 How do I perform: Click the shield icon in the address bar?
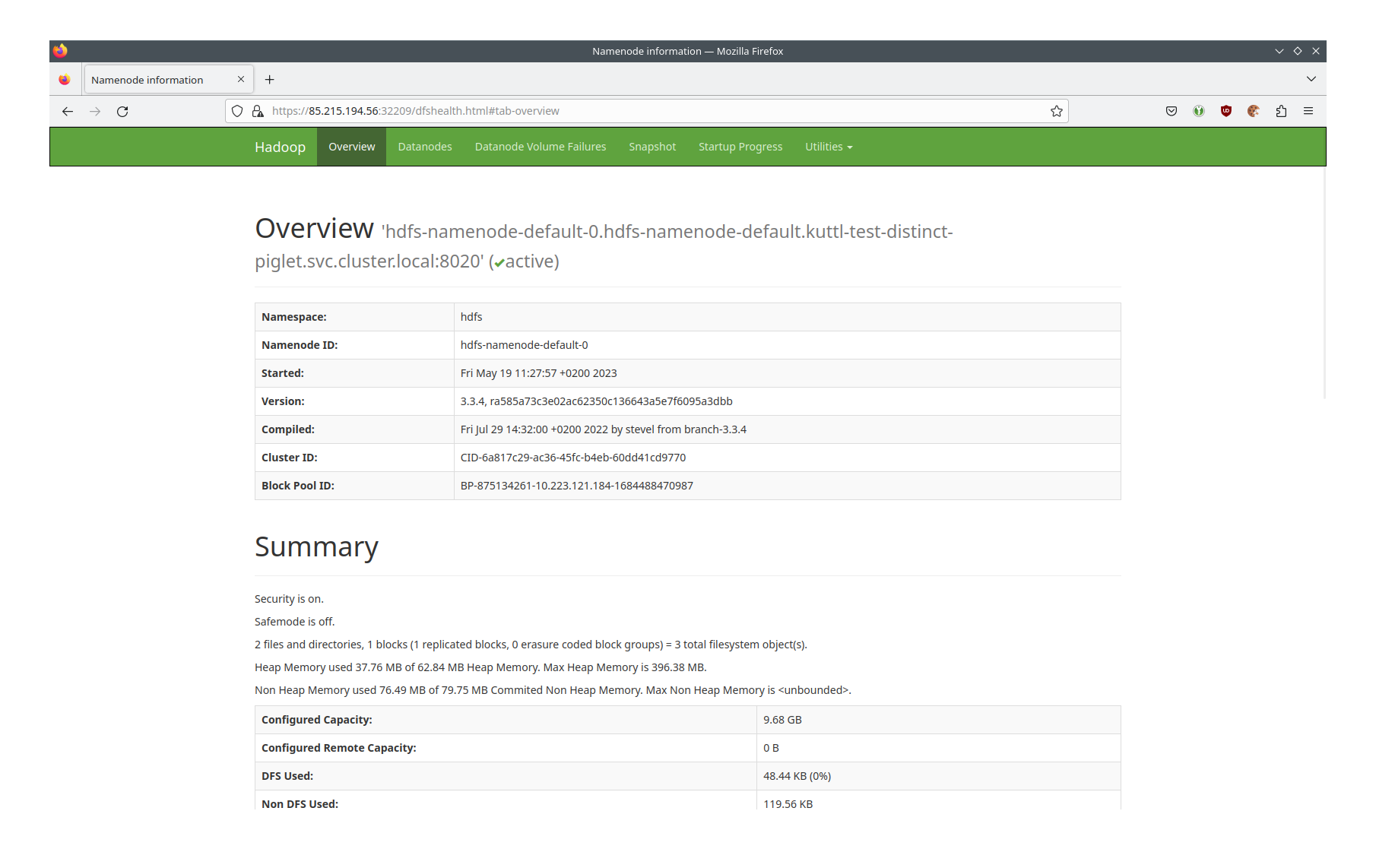click(x=237, y=110)
